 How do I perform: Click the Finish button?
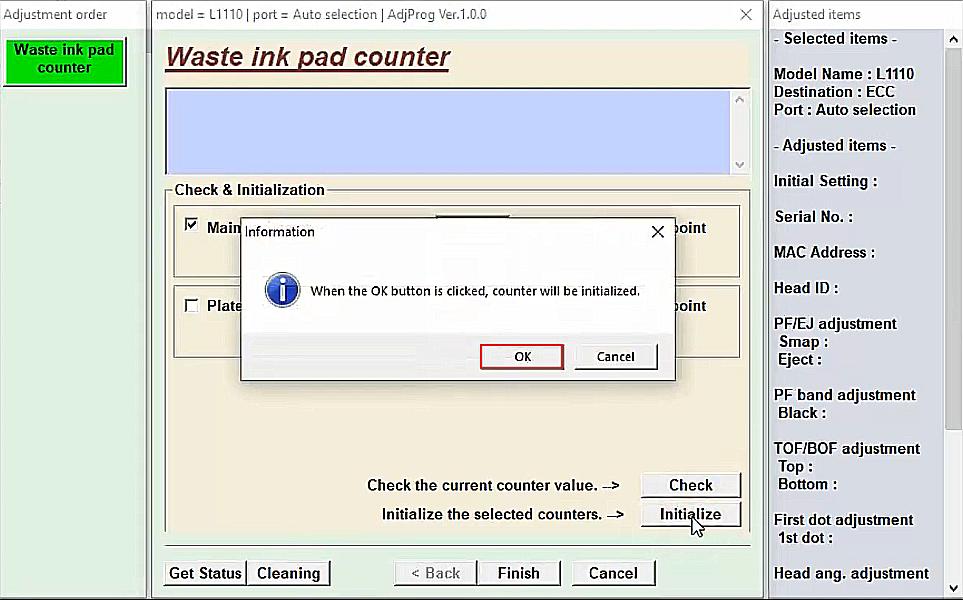[x=518, y=573]
